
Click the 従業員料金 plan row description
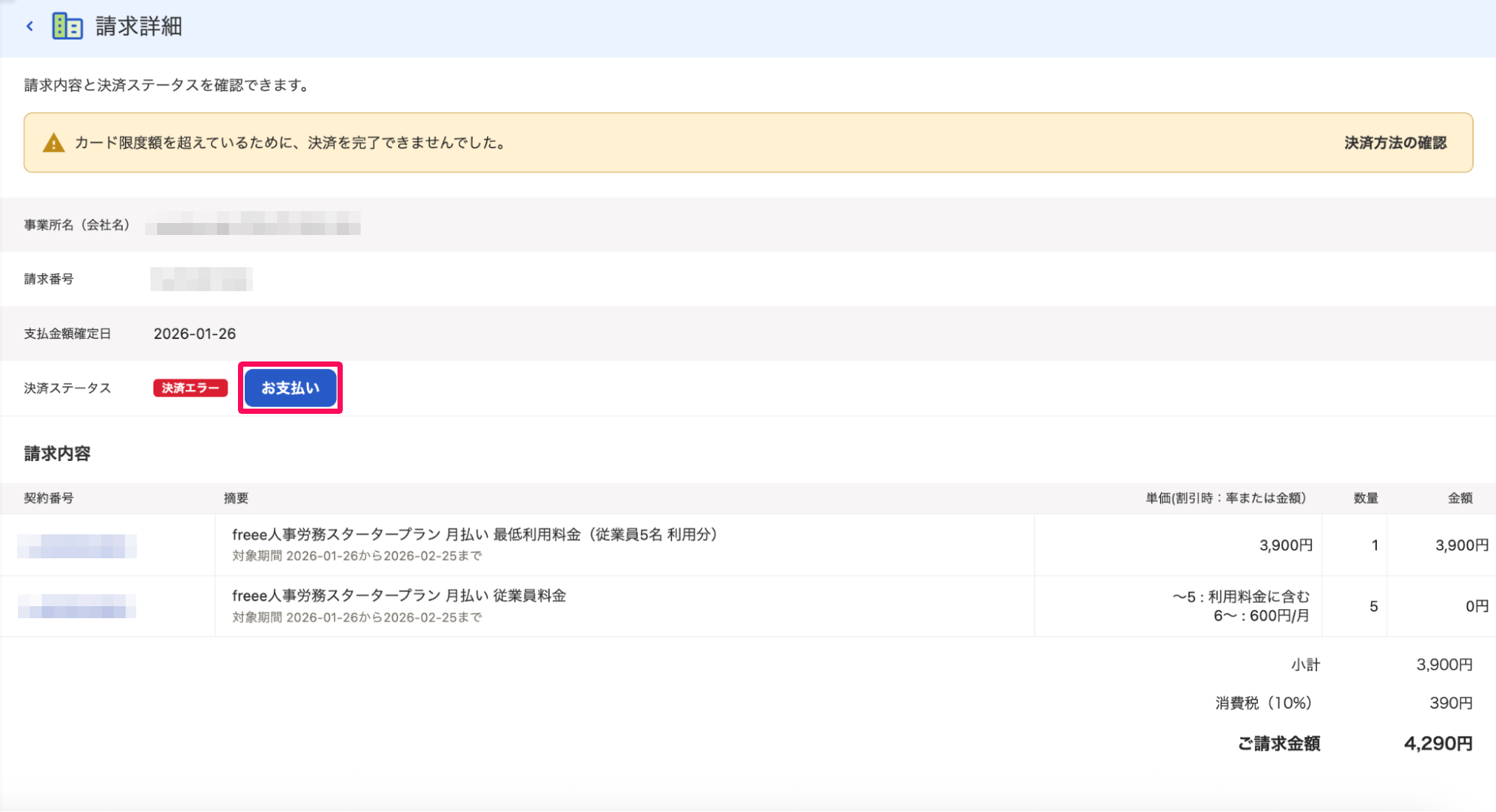click(x=399, y=596)
